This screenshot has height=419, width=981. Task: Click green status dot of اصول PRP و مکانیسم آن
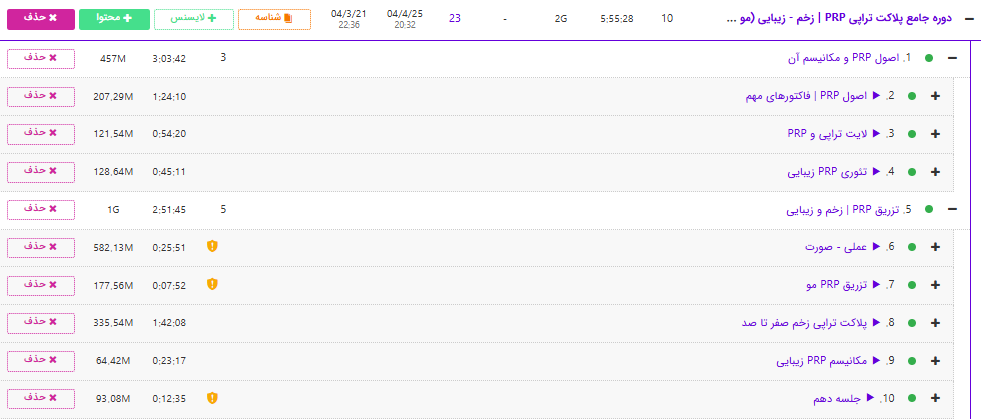click(929, 59)
